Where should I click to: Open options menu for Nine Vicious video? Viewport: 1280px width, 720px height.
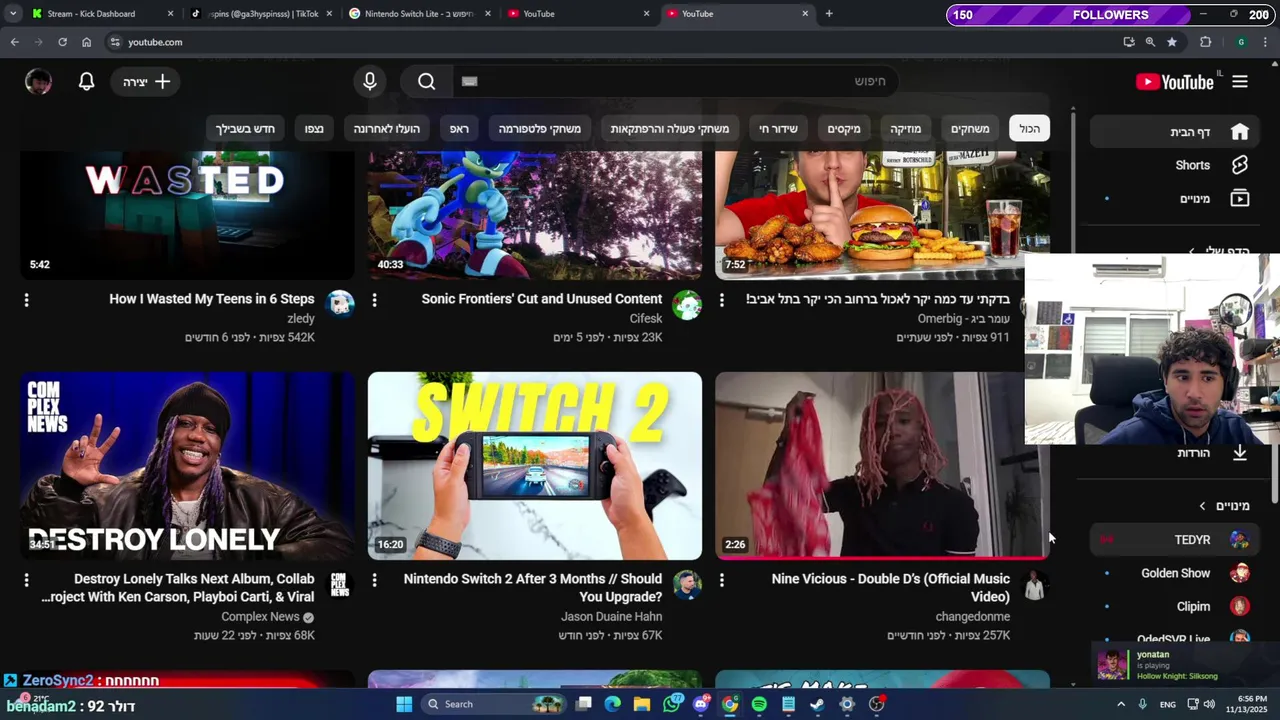coord(722,580)
